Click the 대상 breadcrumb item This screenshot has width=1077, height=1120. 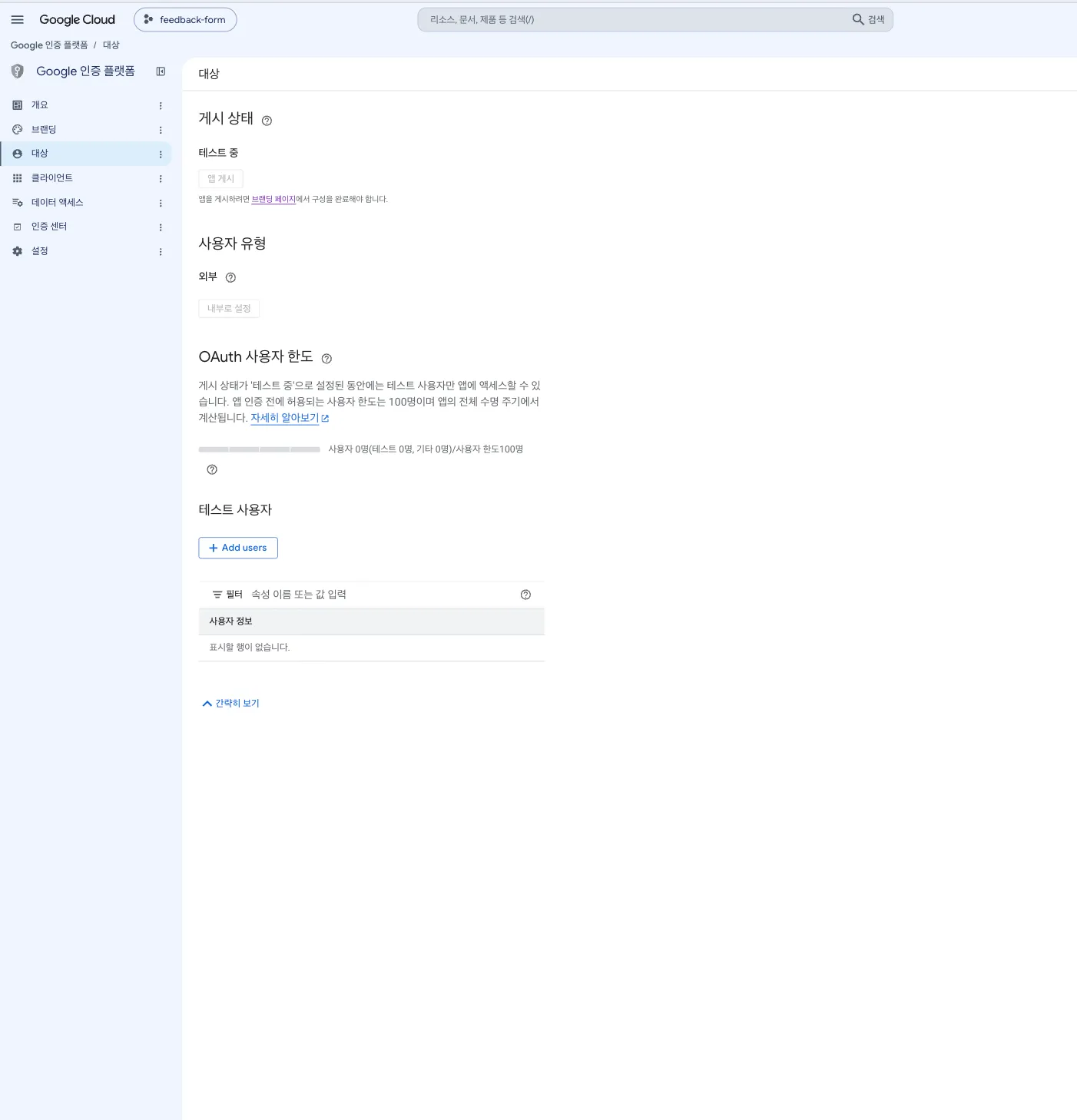[111, 45]
